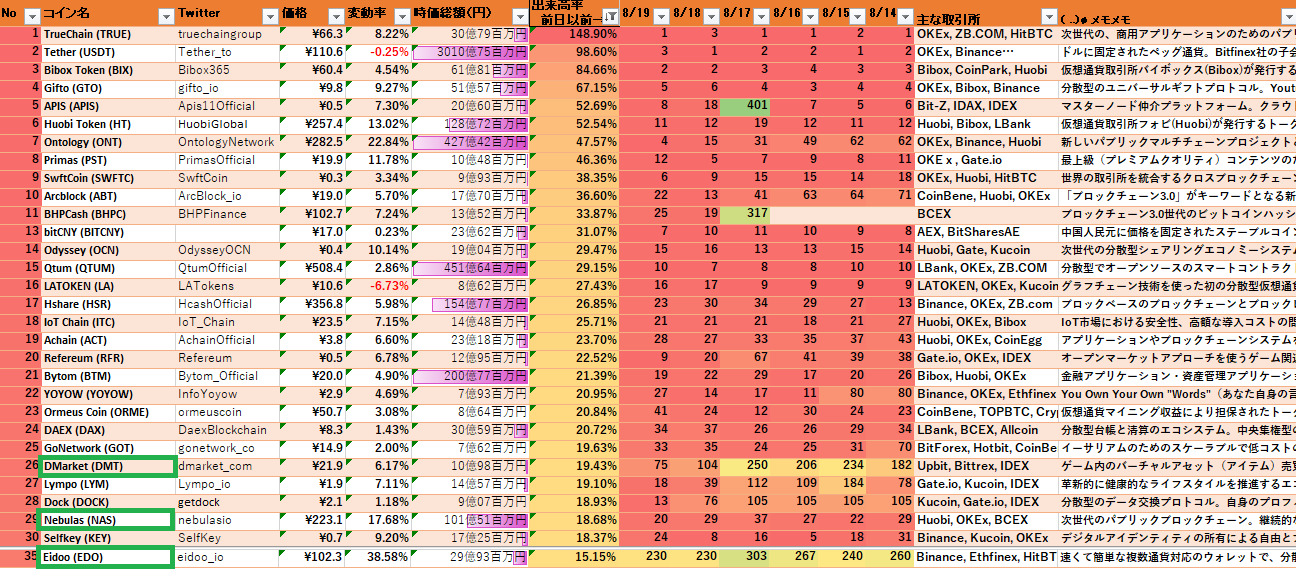Select the 8/19 date column header
This screenshot has width=1296, height=576.
coord(636,14)
